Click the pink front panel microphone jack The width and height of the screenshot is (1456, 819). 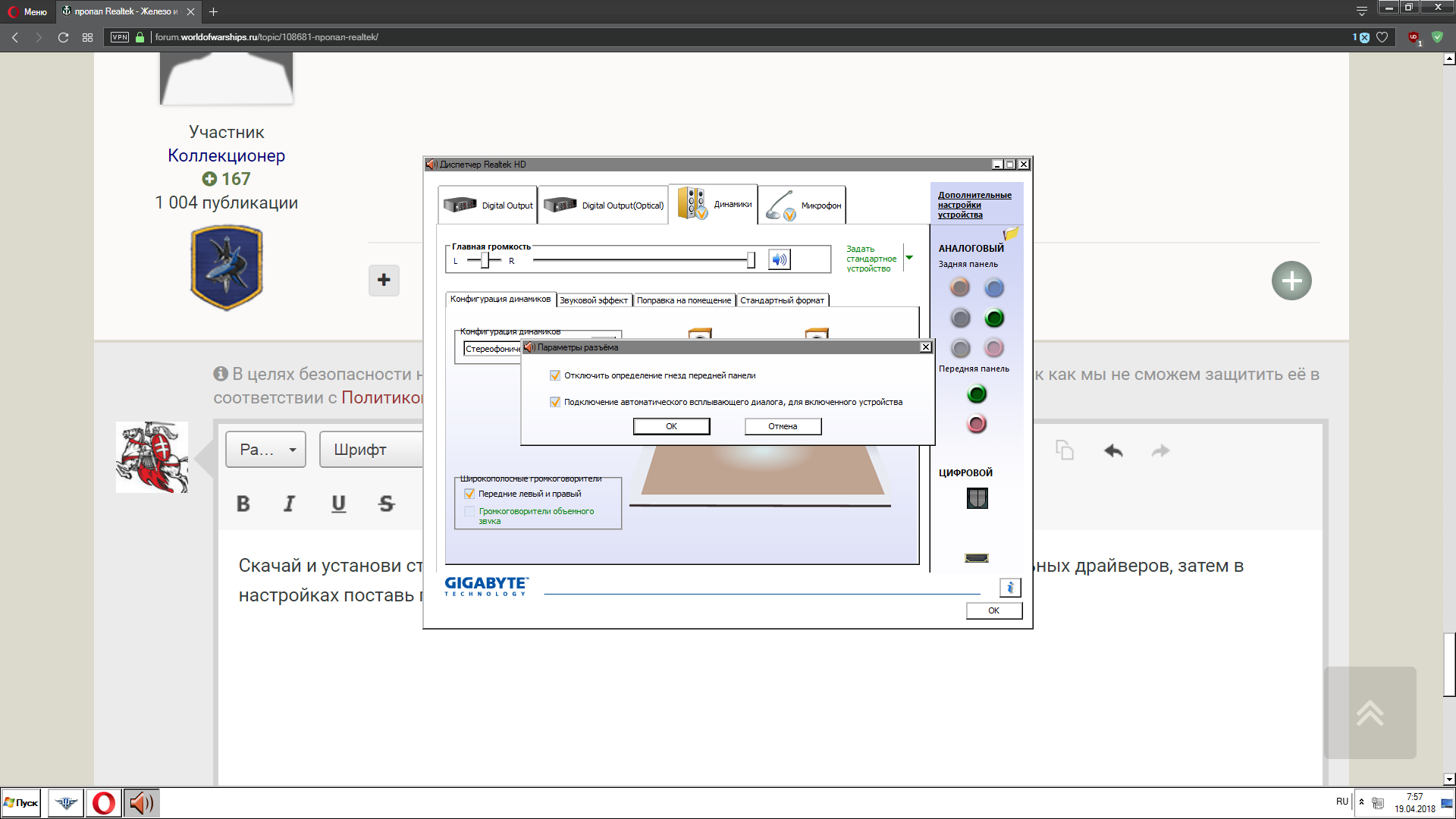pos(977,424)
